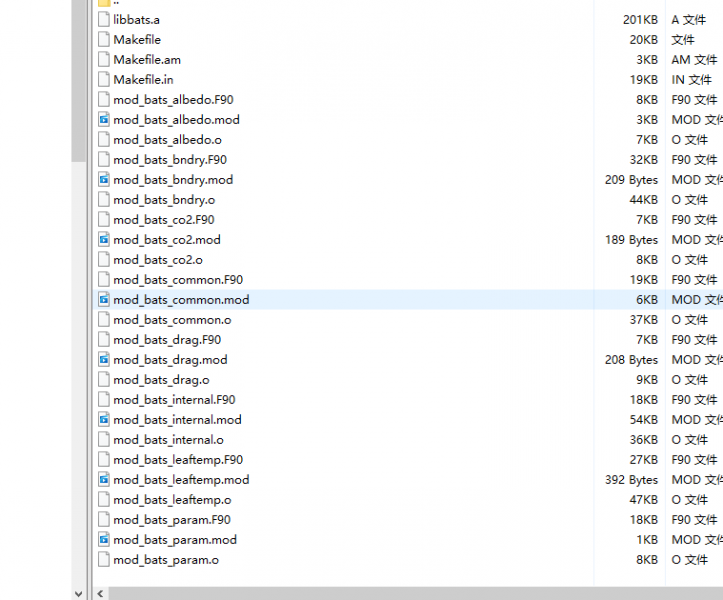
Task: Click the mod_bats_param.mod file icon
Action: (104, 540)
